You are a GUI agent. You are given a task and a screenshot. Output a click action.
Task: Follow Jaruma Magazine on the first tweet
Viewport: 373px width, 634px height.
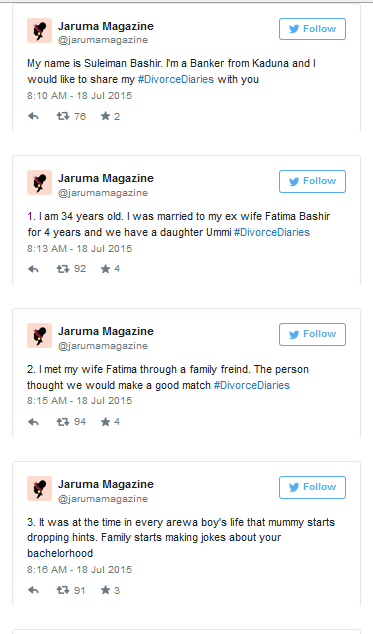click(x=312, y=29)
